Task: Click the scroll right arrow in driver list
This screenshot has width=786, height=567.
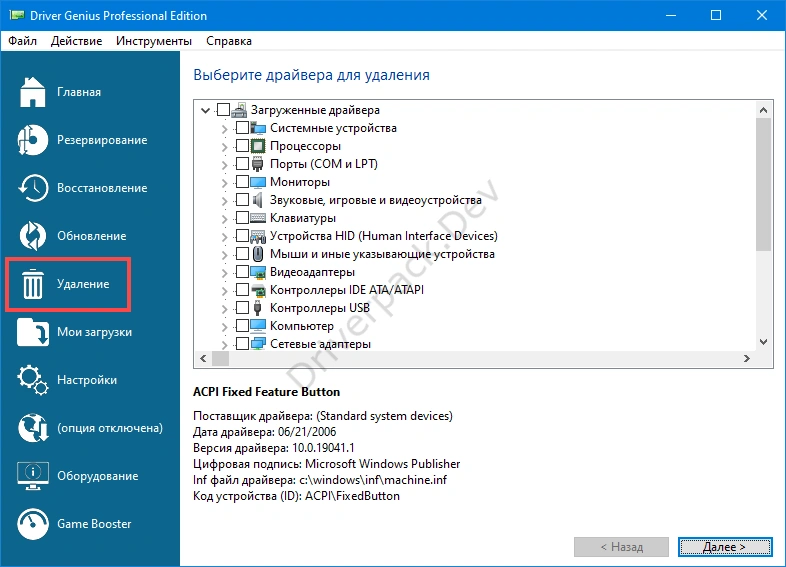Action: pyautogui.click(x=747, y=358)
